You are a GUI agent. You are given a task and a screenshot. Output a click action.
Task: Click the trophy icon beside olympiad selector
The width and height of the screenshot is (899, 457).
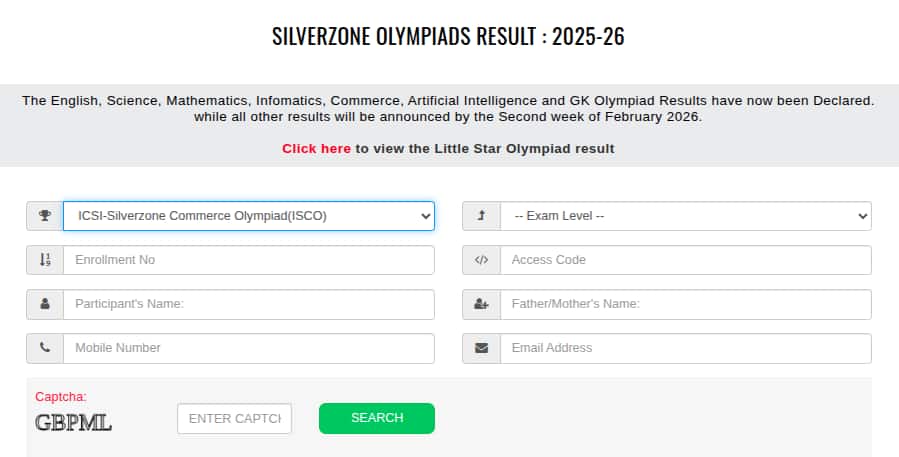coord(45,216)
